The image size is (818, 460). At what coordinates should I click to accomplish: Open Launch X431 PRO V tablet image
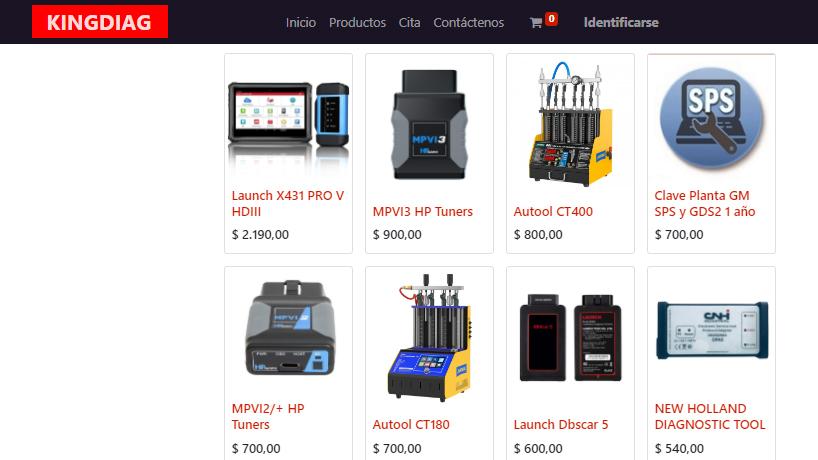288,122
